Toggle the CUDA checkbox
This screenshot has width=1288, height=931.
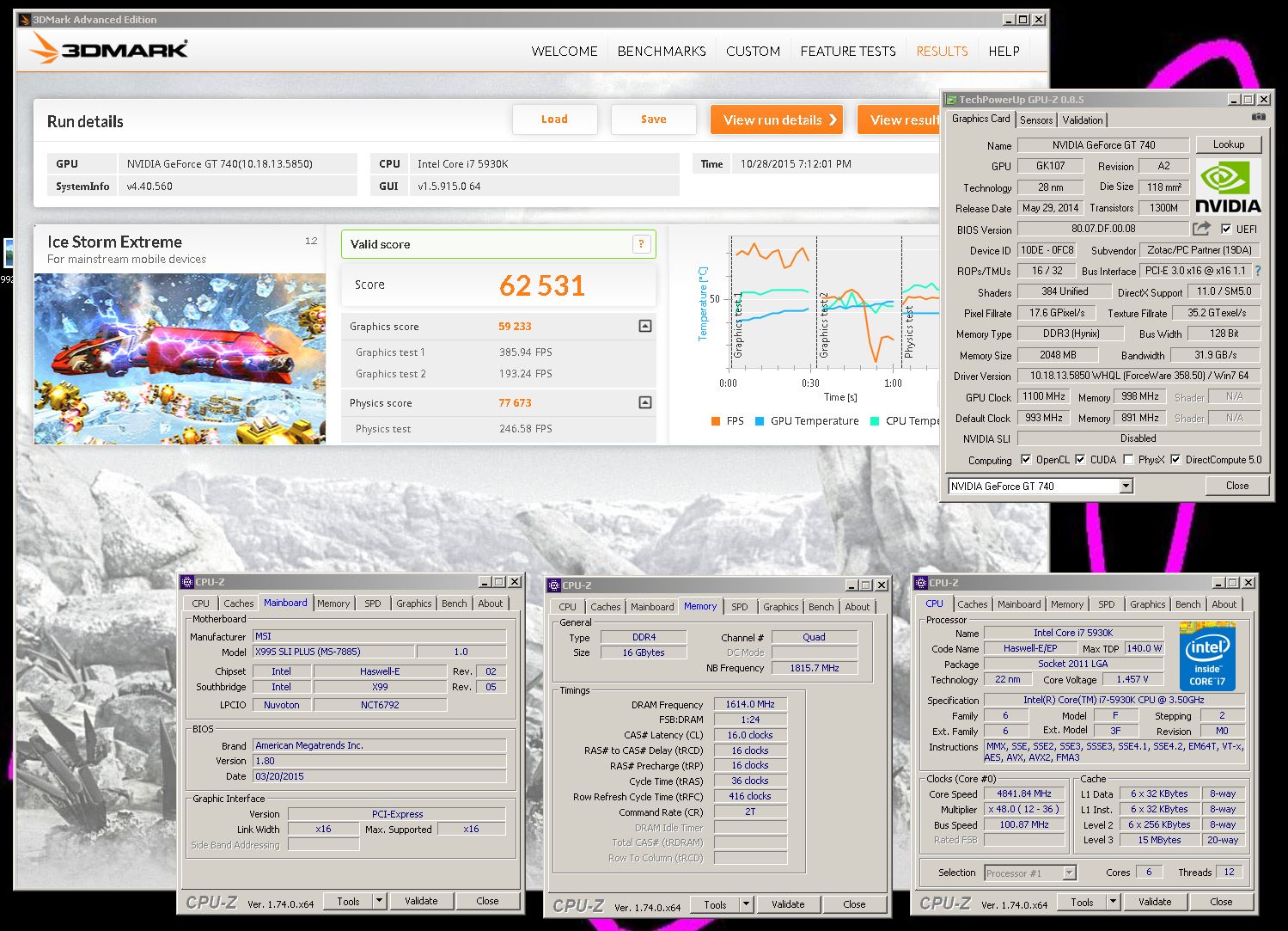tap(1080, 460)
